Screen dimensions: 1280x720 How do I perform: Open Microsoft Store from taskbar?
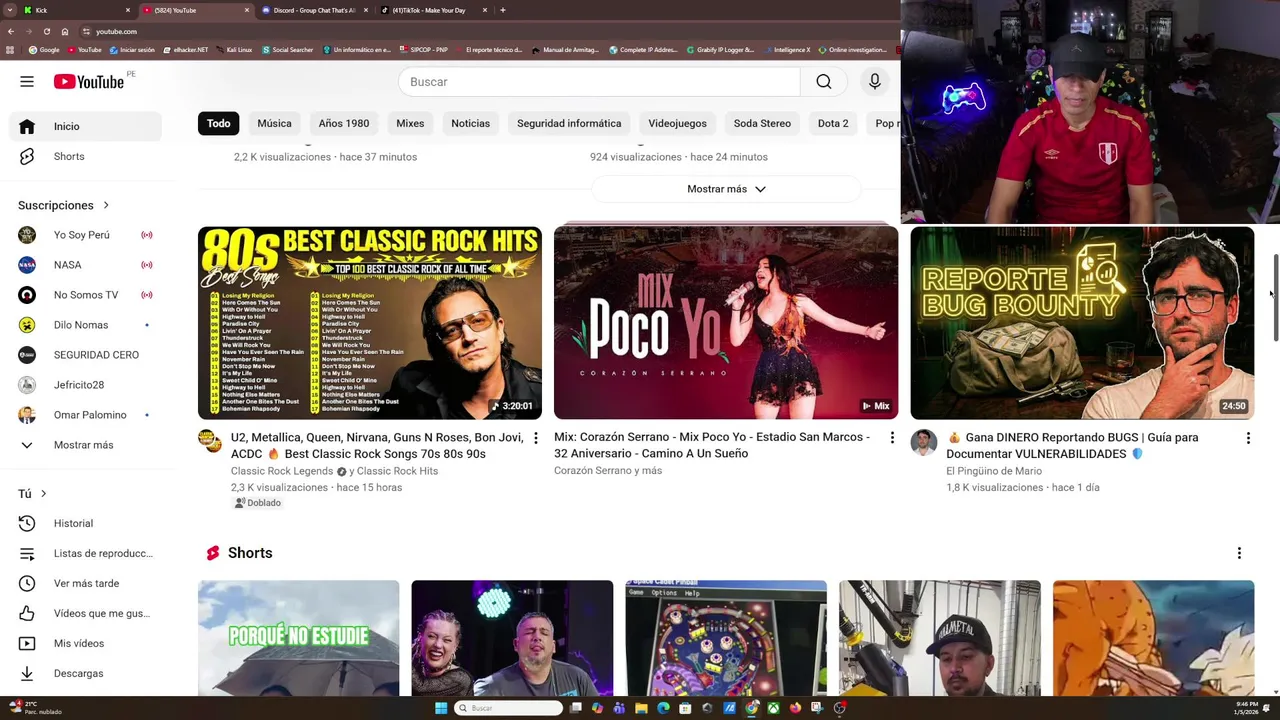[x=685, y=708]
